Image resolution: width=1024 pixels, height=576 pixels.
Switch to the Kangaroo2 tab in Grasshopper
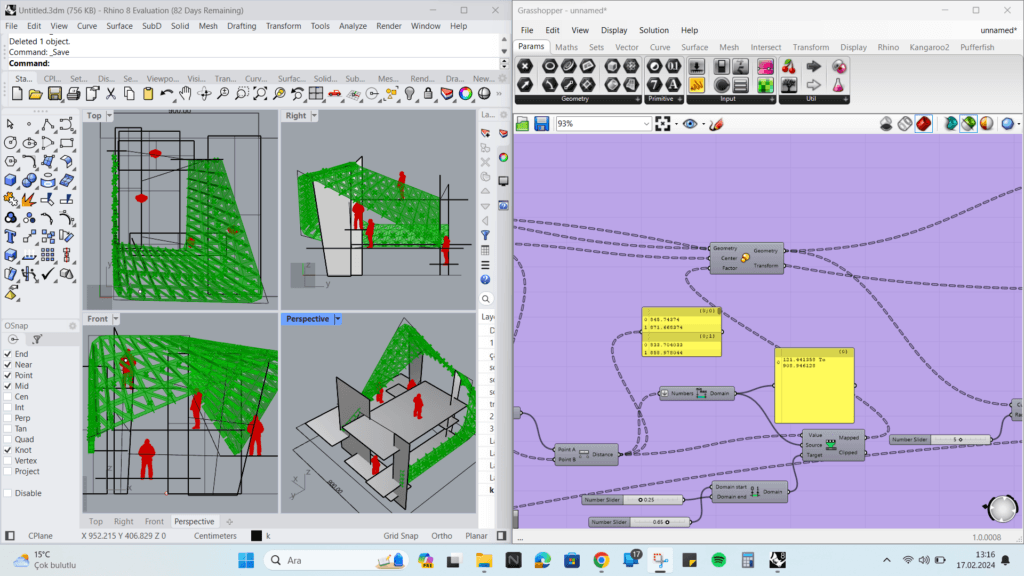tap(929, 47)
